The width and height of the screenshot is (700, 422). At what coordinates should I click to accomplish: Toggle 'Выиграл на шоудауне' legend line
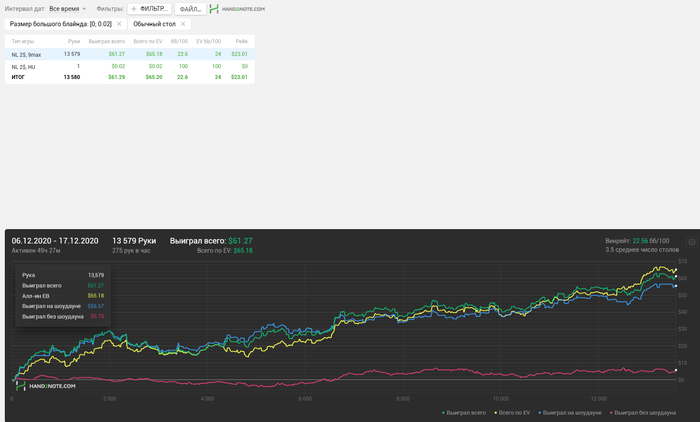[x=570, y=412]
